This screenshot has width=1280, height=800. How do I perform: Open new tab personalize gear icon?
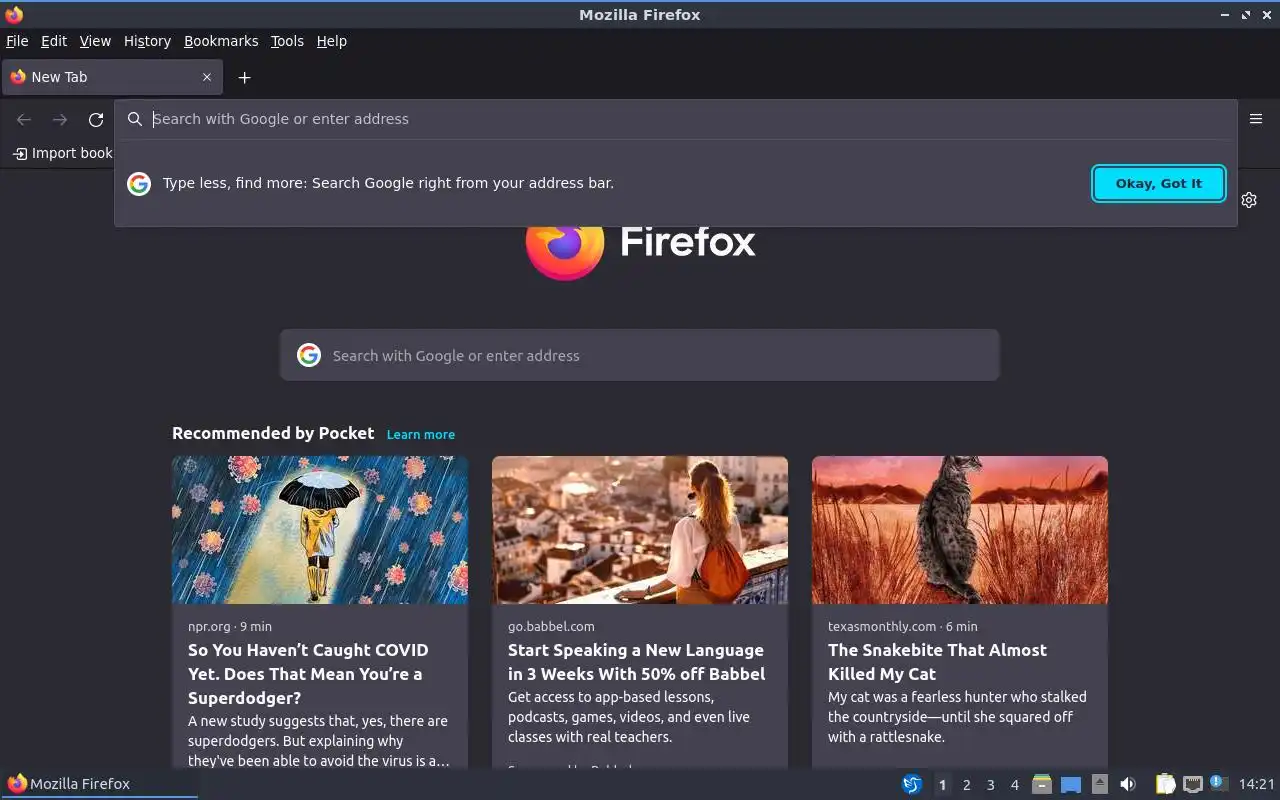(x=1249, y=200)
